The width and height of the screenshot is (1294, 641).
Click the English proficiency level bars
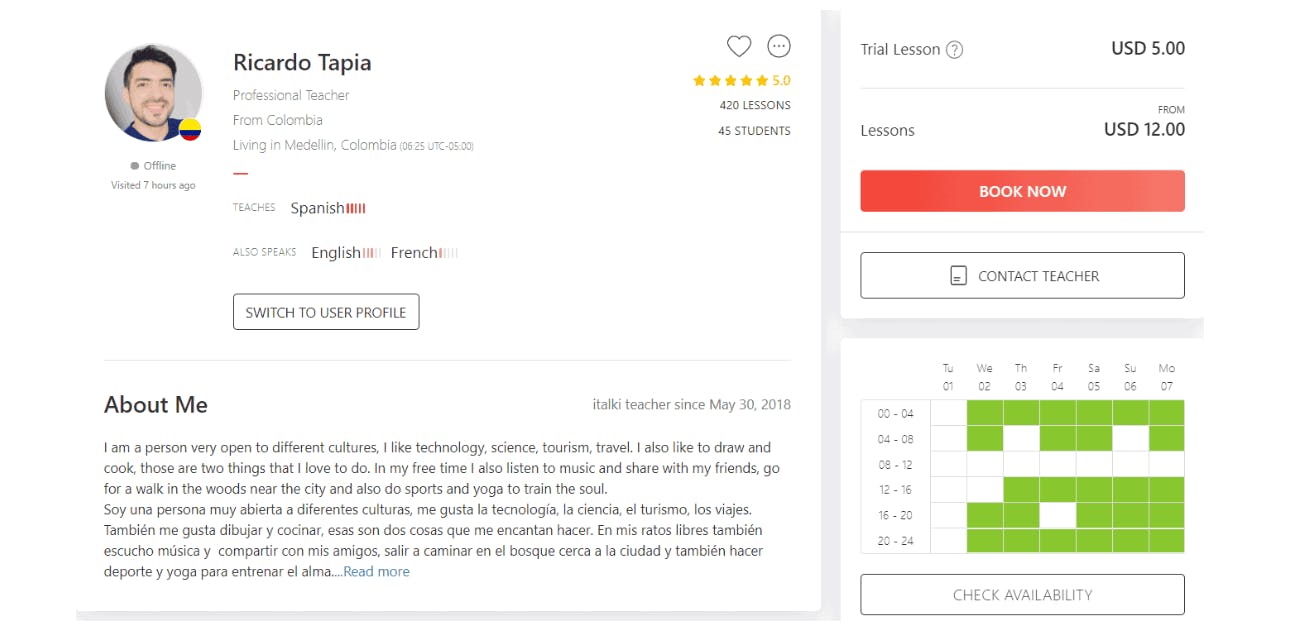coord(372,253)
